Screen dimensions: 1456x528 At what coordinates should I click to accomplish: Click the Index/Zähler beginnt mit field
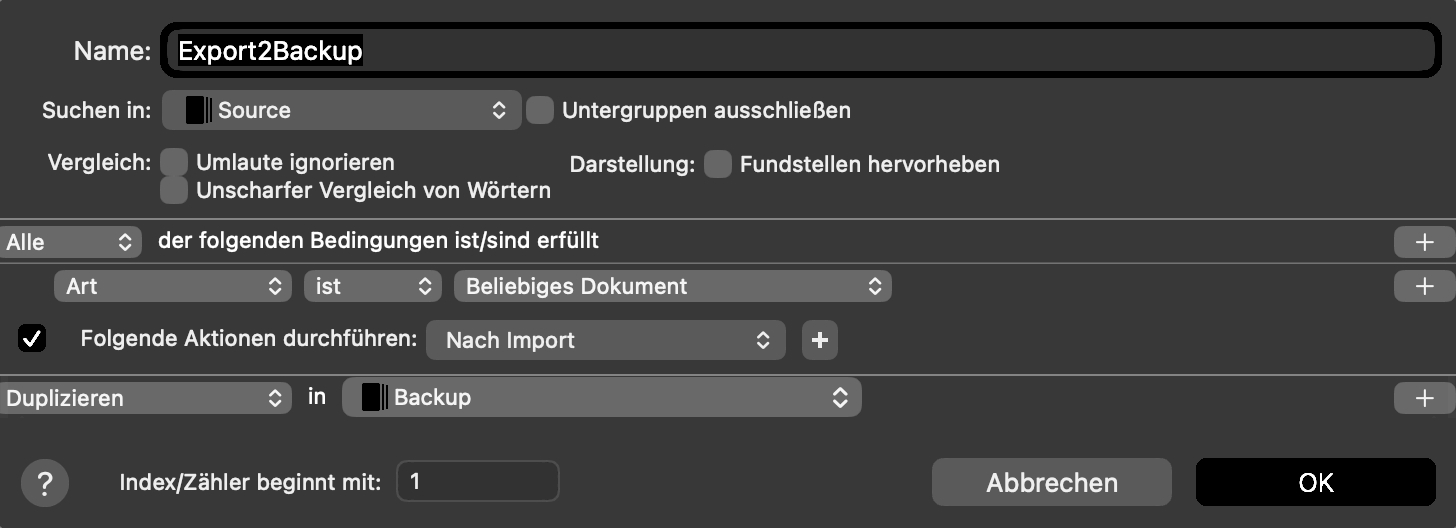(478, 482)
